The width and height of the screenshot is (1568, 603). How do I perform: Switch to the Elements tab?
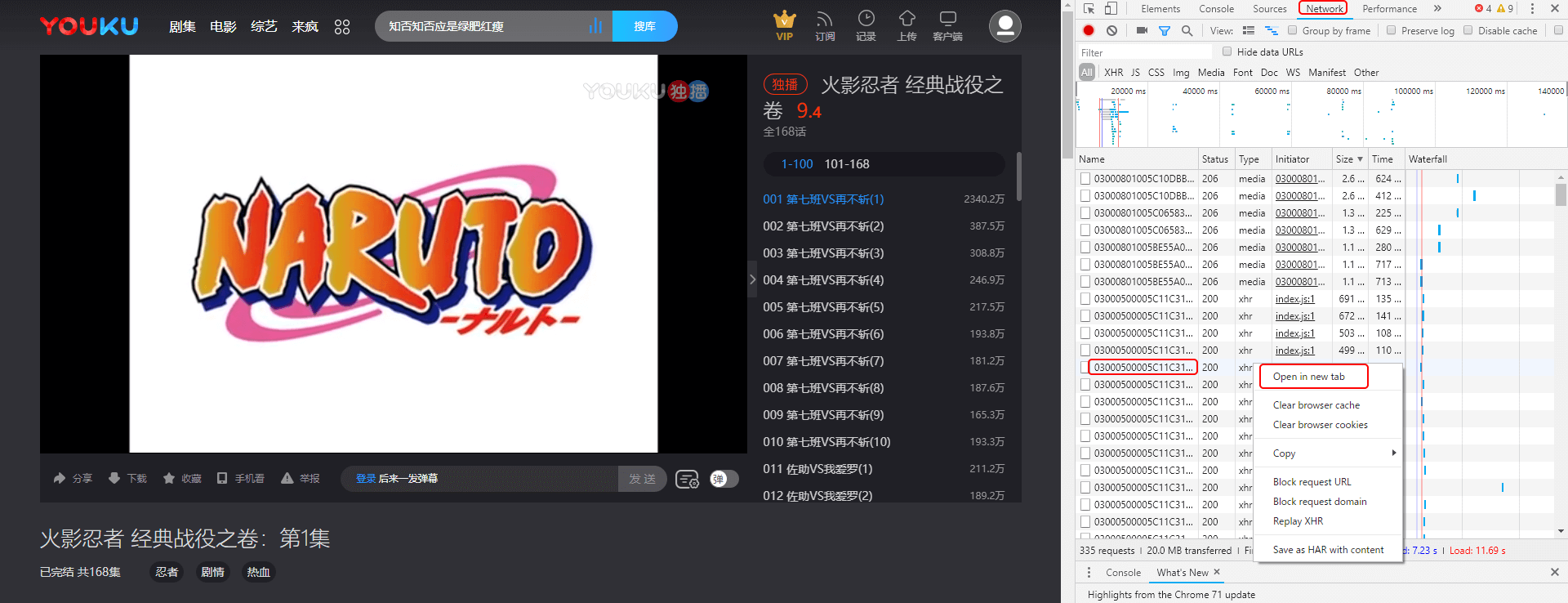(1160, 9)
